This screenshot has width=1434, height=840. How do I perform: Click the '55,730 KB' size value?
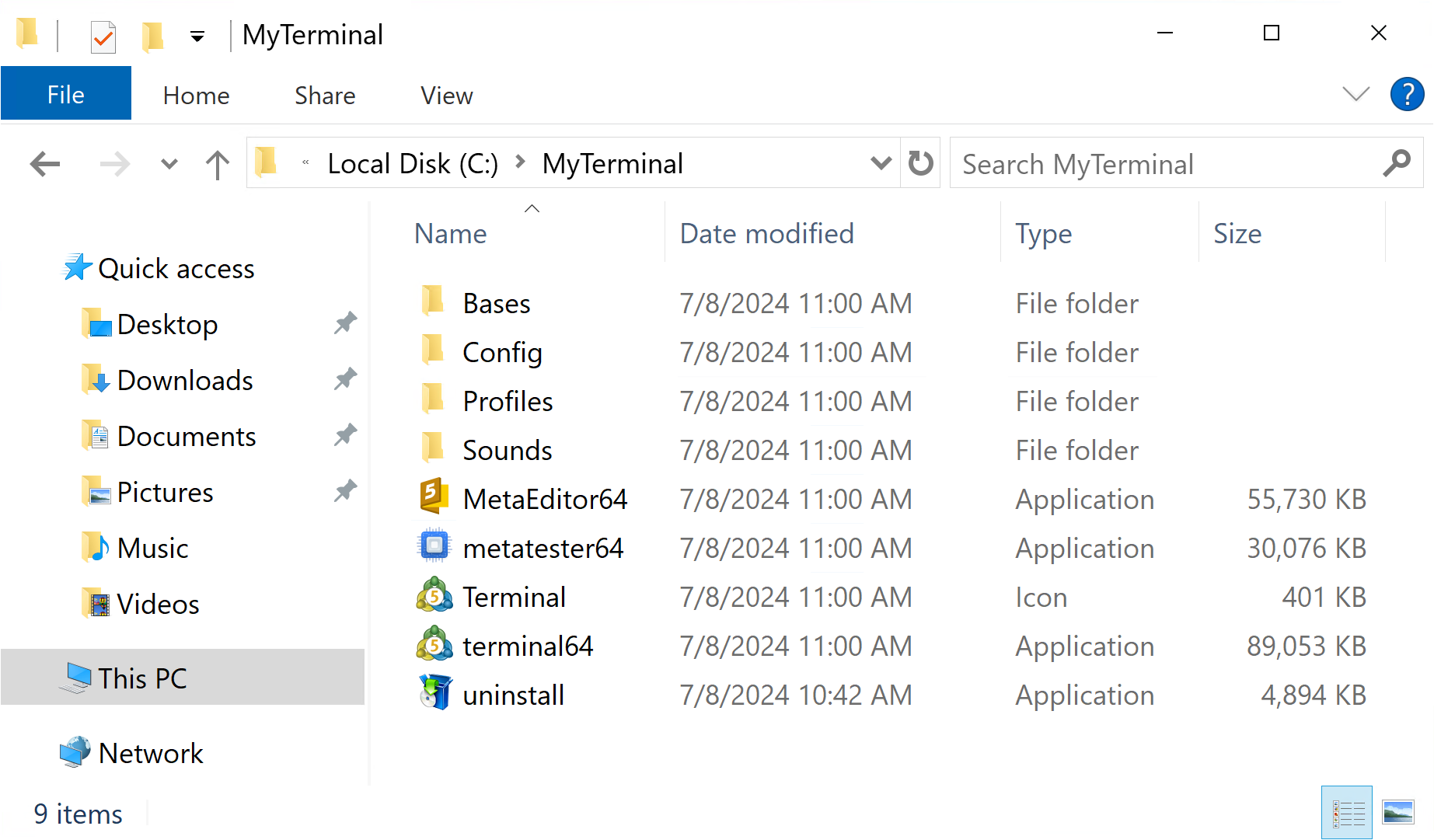tap(1307, 498)
